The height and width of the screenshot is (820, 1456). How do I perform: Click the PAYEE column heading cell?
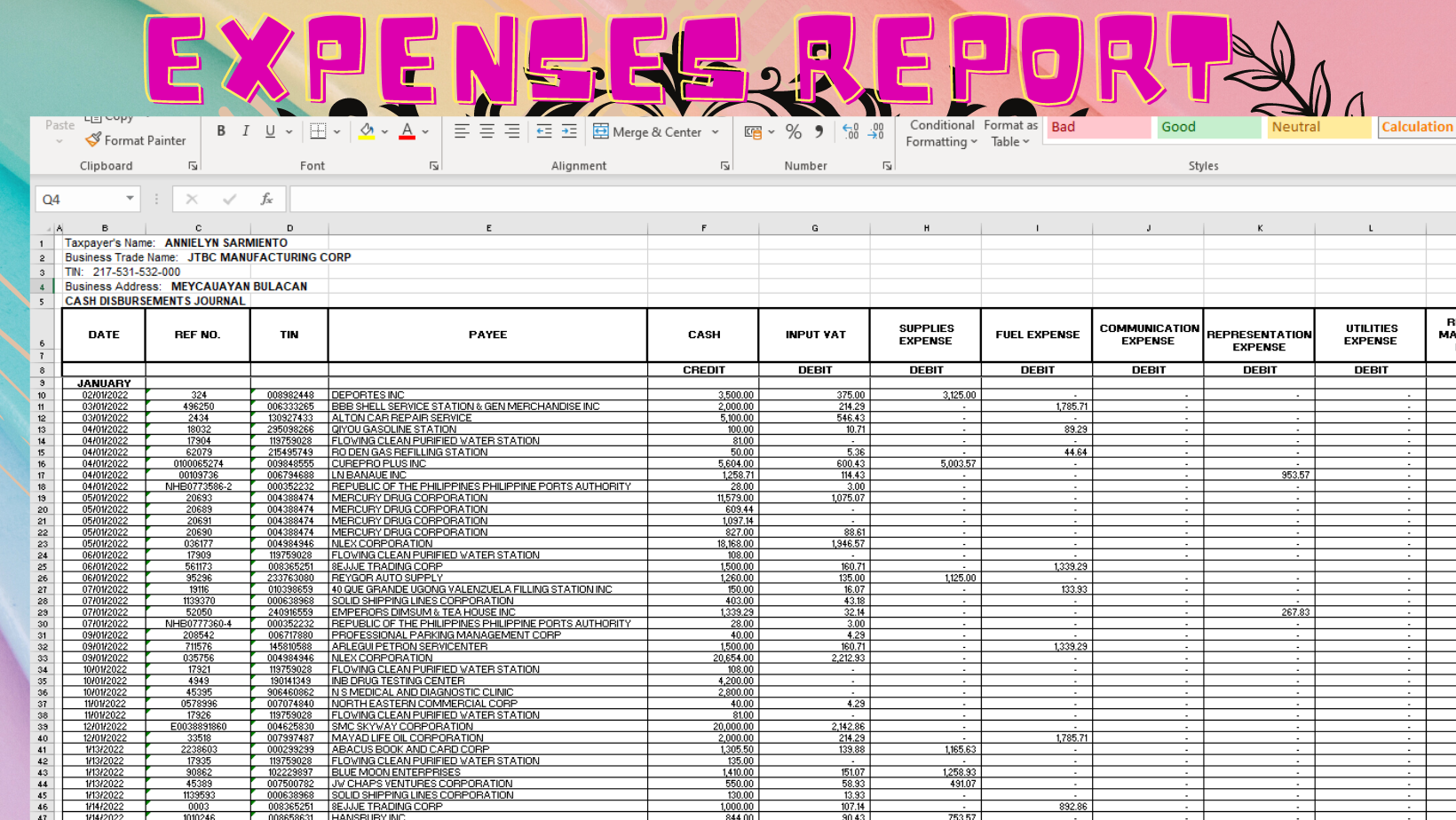click(488, 335)
